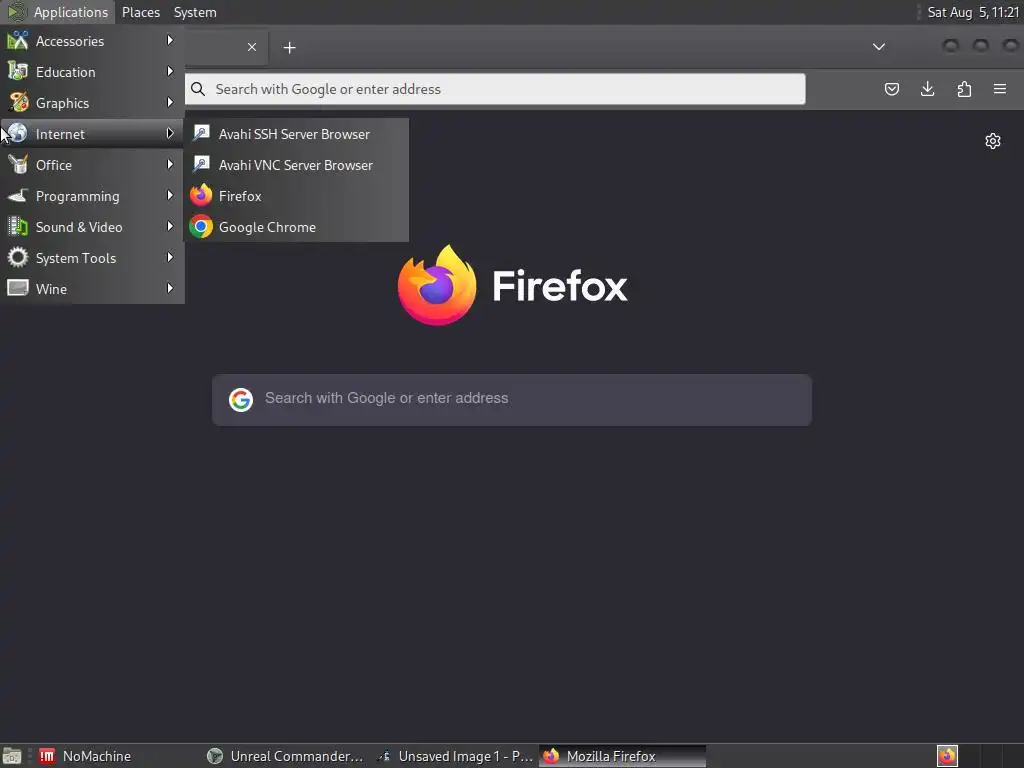Switch to Unsaved Image 1 taskbar window

(455, 756)
